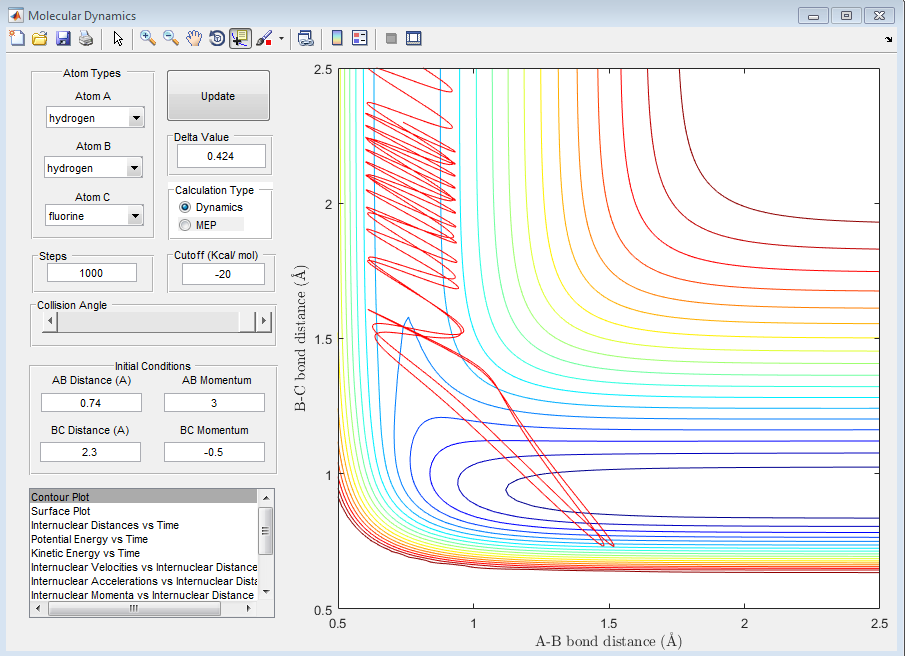This screenshot has height=656, width=905.
Task: Choose Kinetic Energy vs Time entry
Action: pyautogui.click(x=85, y=553)
